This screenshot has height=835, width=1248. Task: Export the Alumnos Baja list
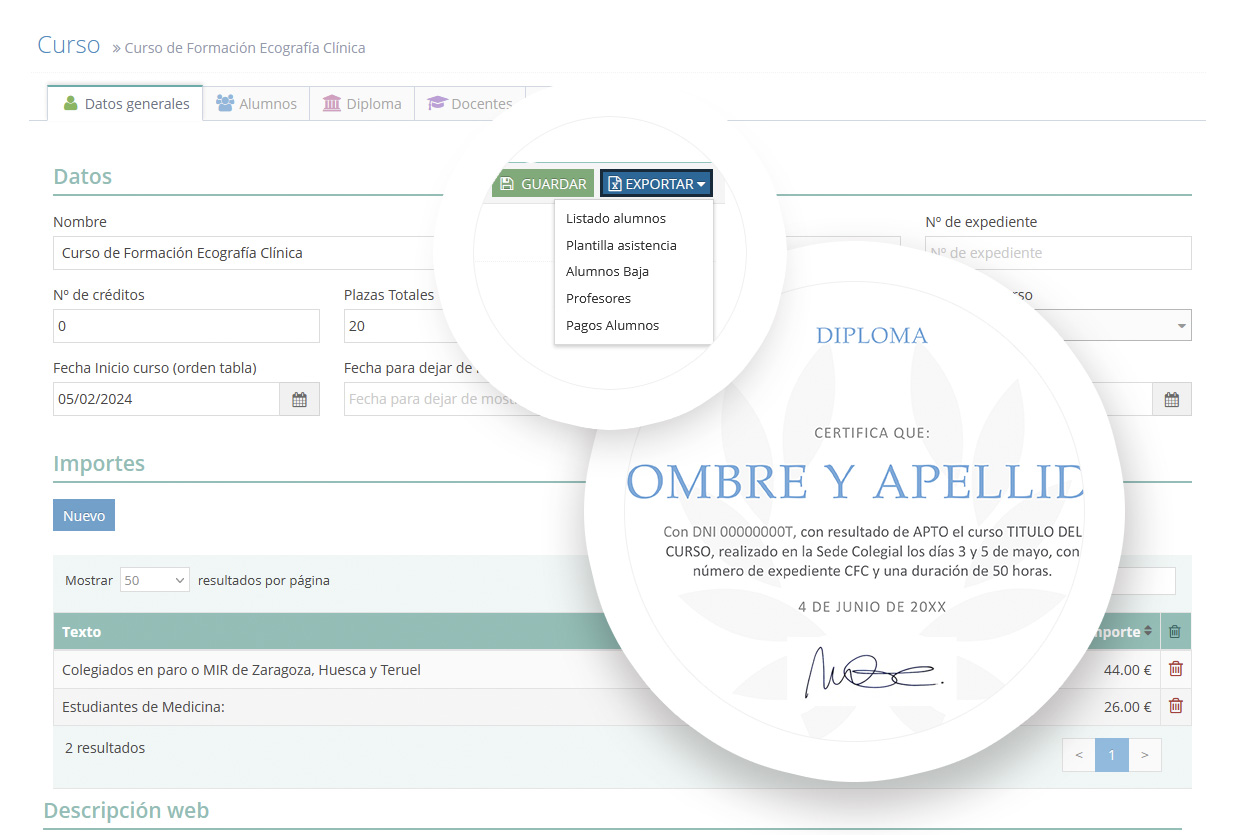coord(607,271)
